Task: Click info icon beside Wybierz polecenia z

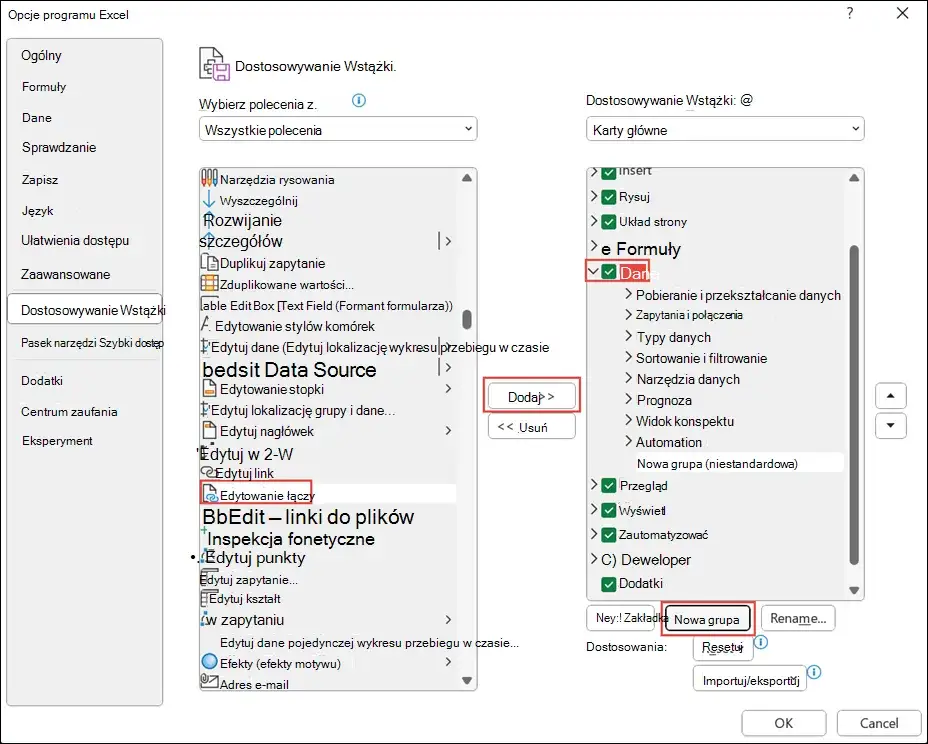Action: coord(359,101)
